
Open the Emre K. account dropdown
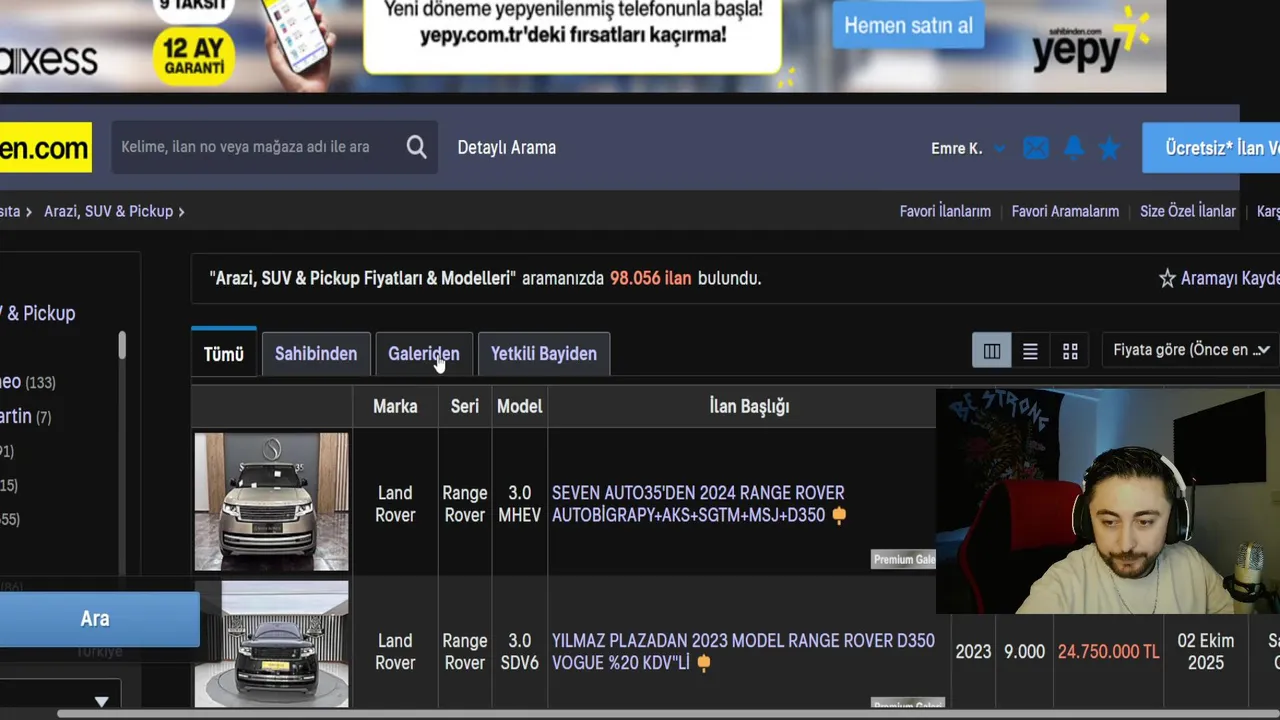point(967,148)
